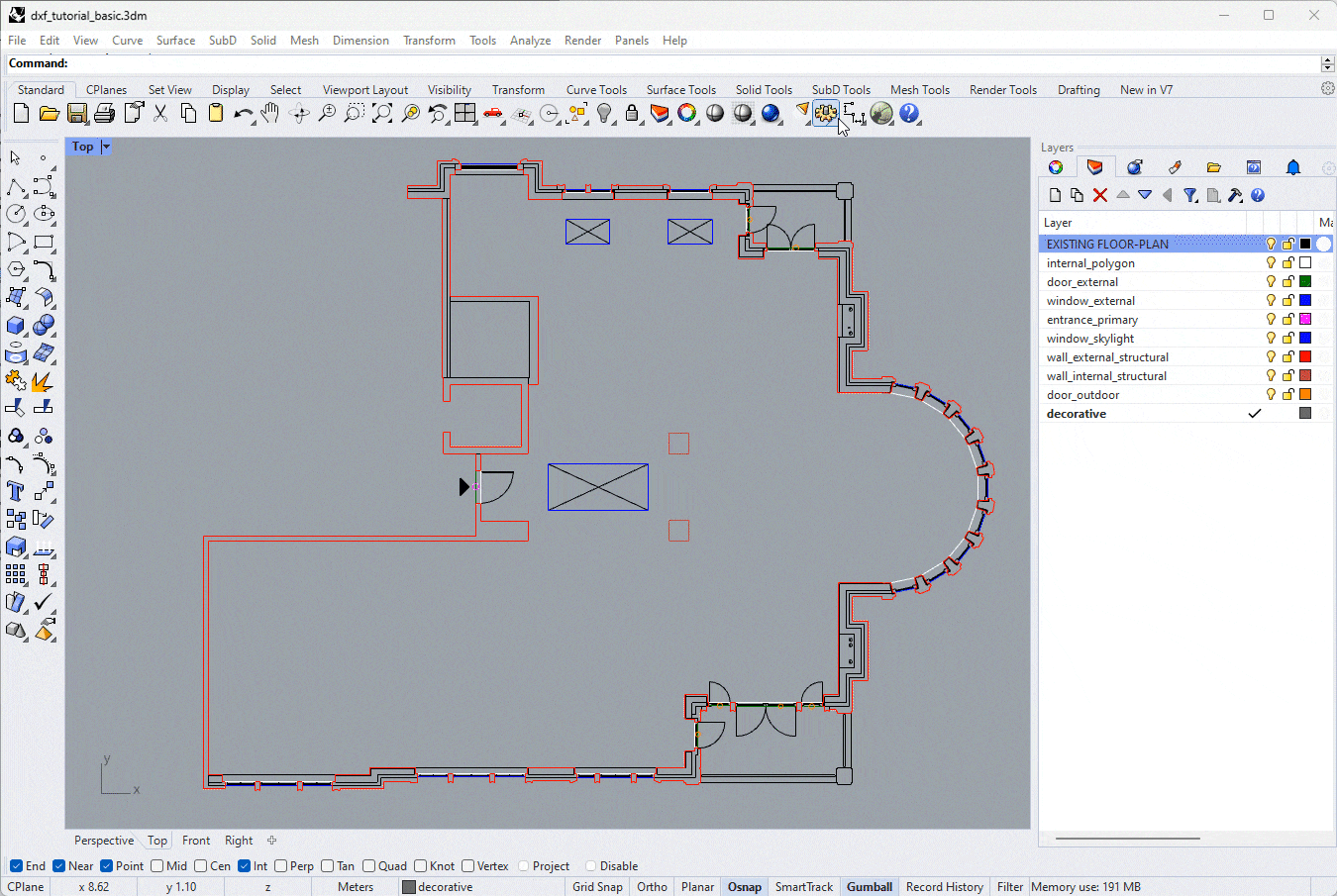Click the Delete layer red X icon
The width and height of the screenshot is (1338, 896).
click(1099, 195)
